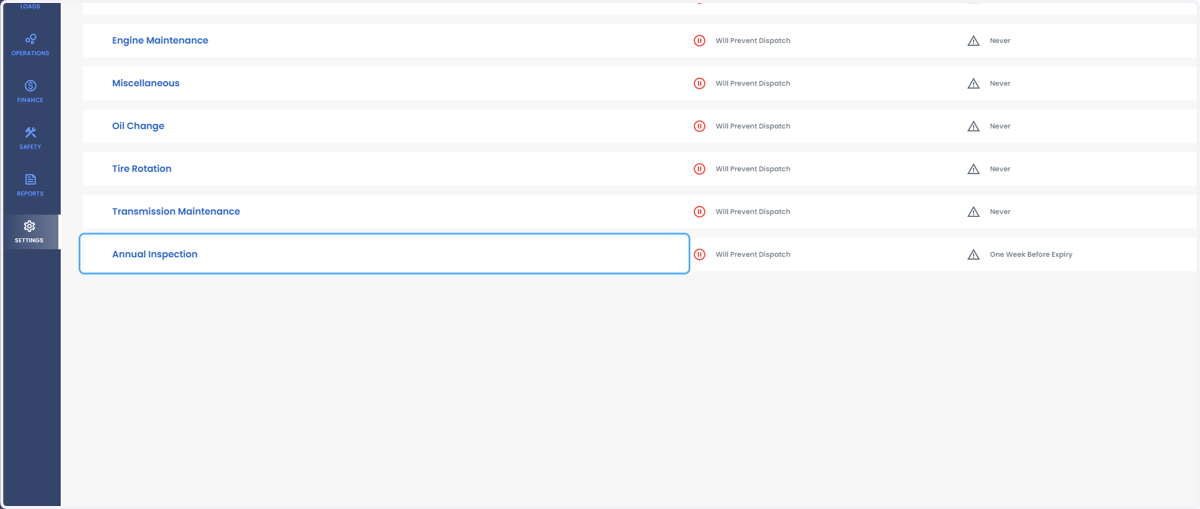Click the warning triangle for Engine Maintenance

pos(973,41)
